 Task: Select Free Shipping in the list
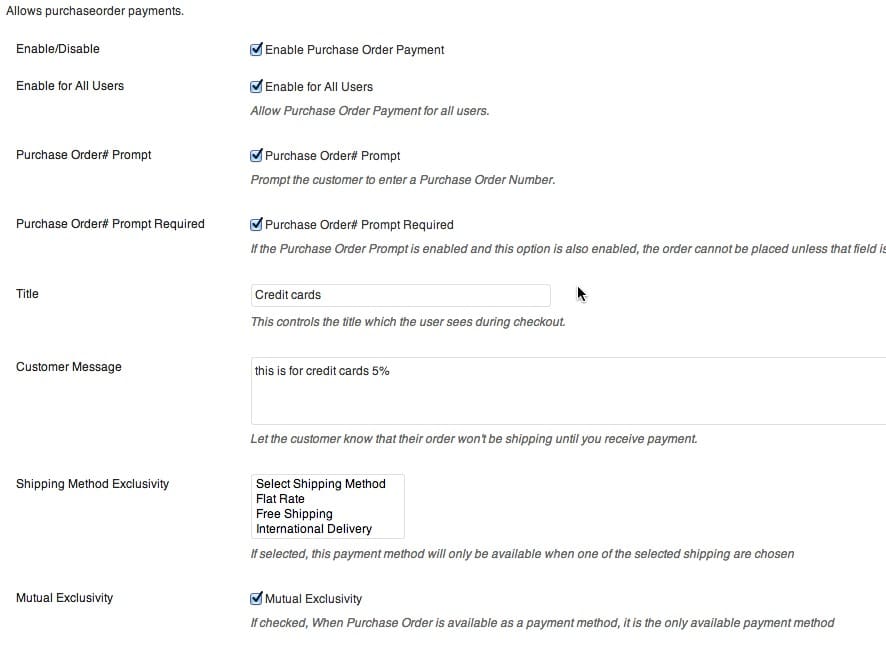(294, 514)
